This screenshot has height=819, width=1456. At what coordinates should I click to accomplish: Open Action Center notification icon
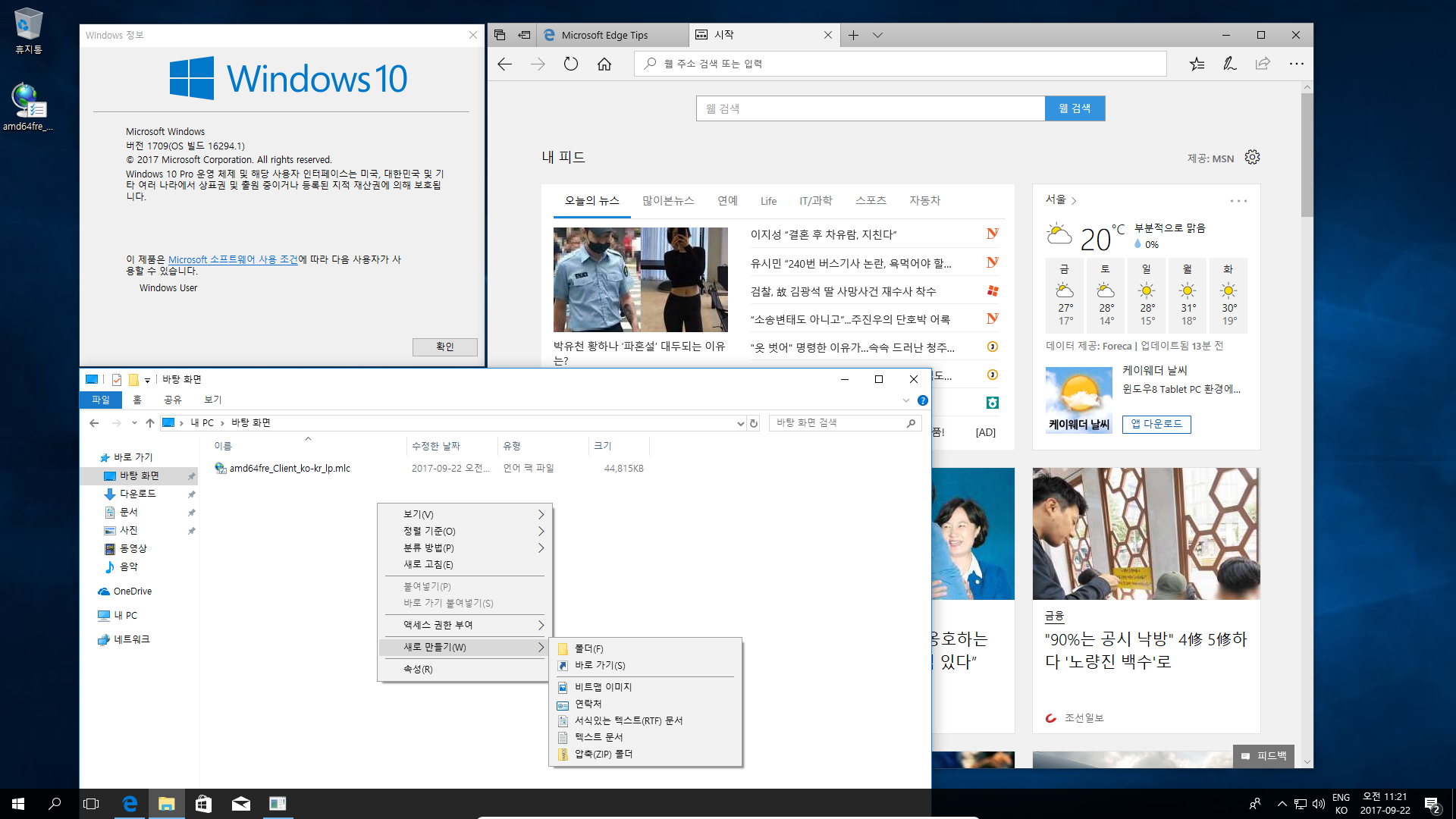coord(1432,805)
